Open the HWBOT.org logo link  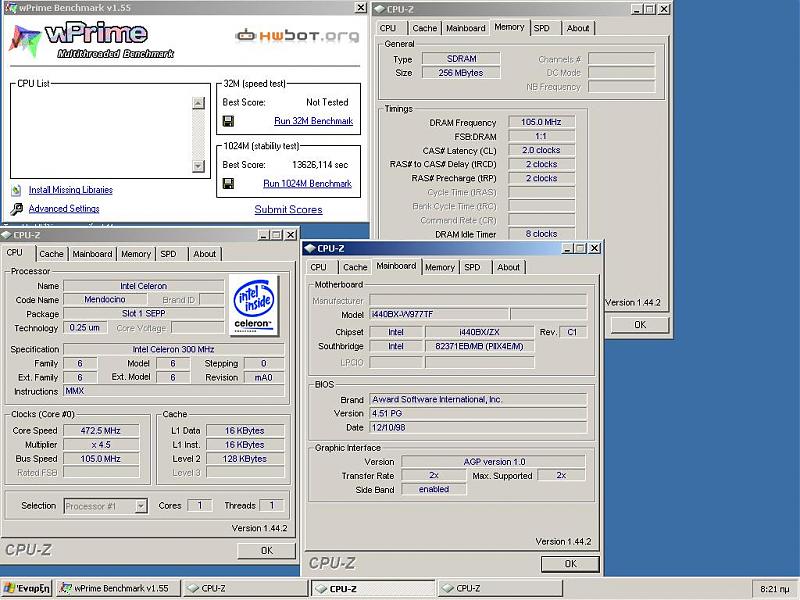tap(297, 35)
